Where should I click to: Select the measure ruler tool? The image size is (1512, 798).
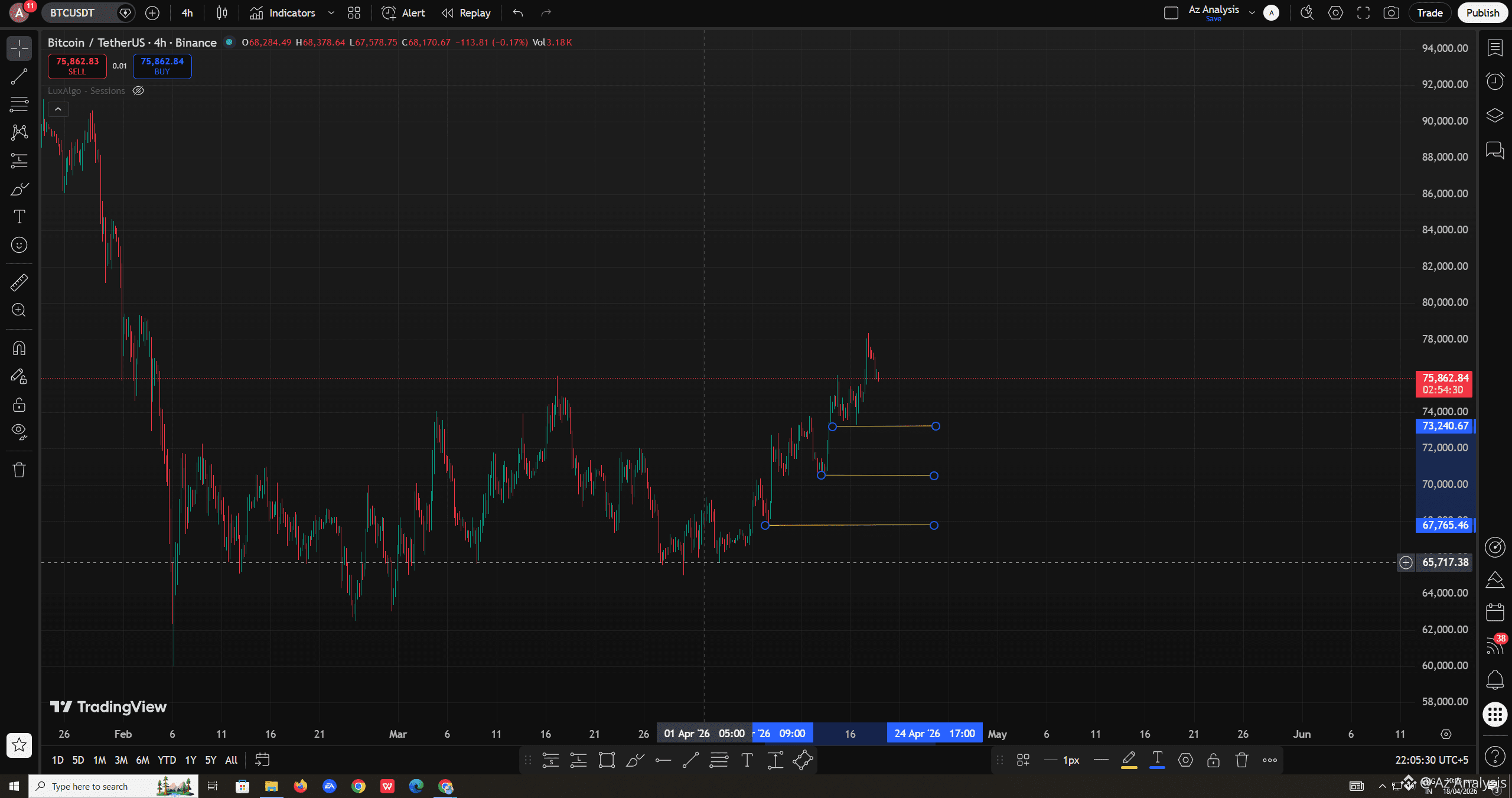point(19,282)
